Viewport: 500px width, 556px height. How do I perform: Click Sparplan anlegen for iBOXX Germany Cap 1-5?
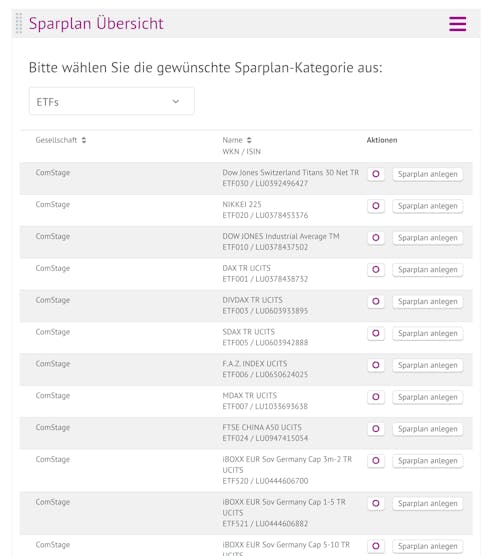(x=428, y=504)
